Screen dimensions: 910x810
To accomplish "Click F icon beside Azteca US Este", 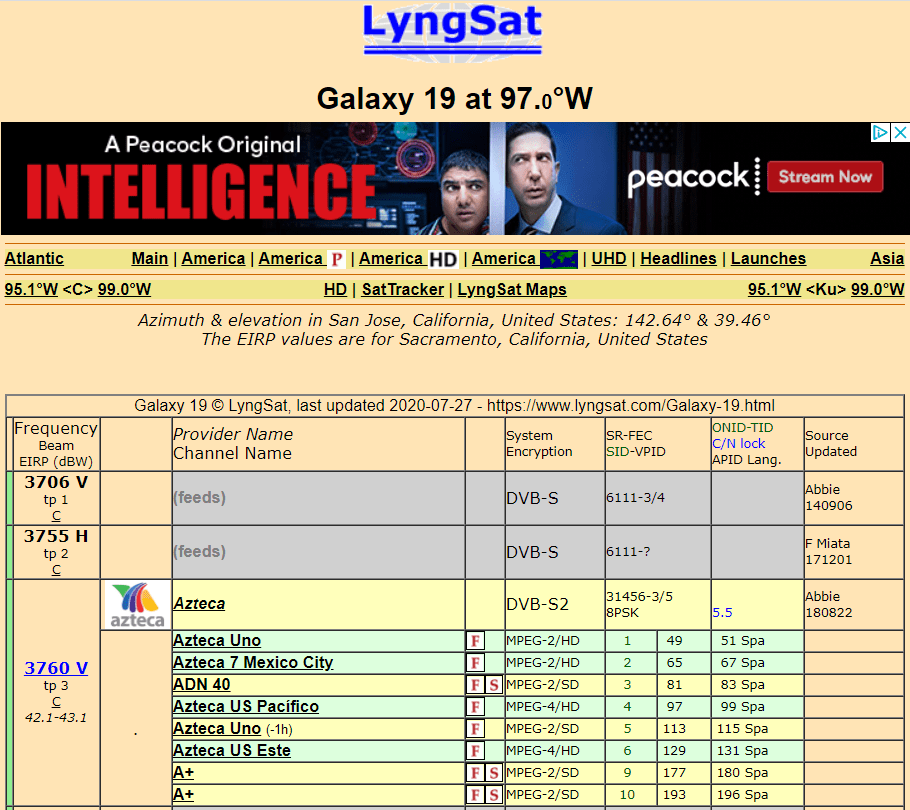I will coord(475,751).
